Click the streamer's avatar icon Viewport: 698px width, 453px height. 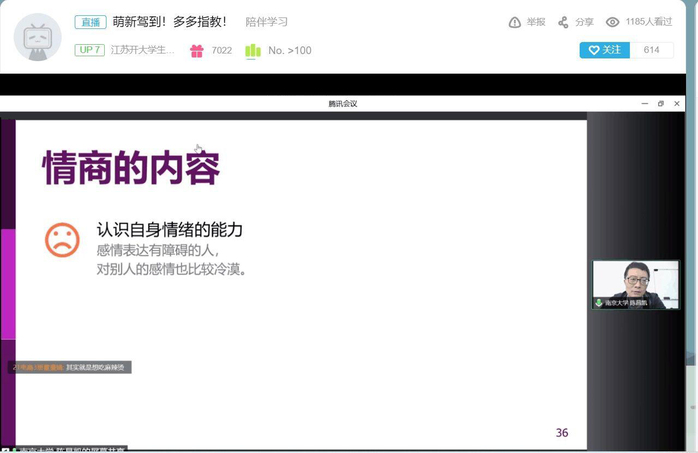tap(37, 37)
